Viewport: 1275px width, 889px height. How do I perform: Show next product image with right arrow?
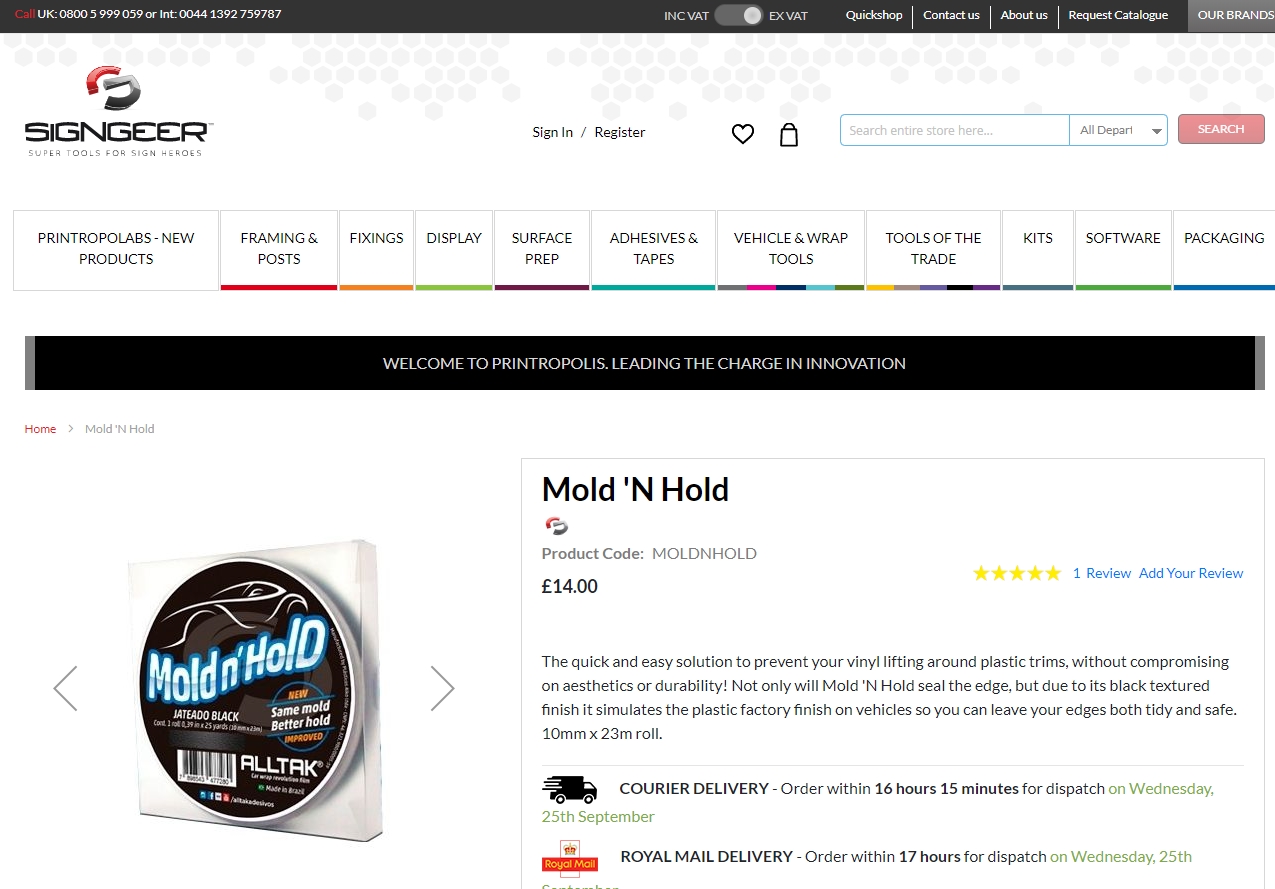tap(442, 688)
